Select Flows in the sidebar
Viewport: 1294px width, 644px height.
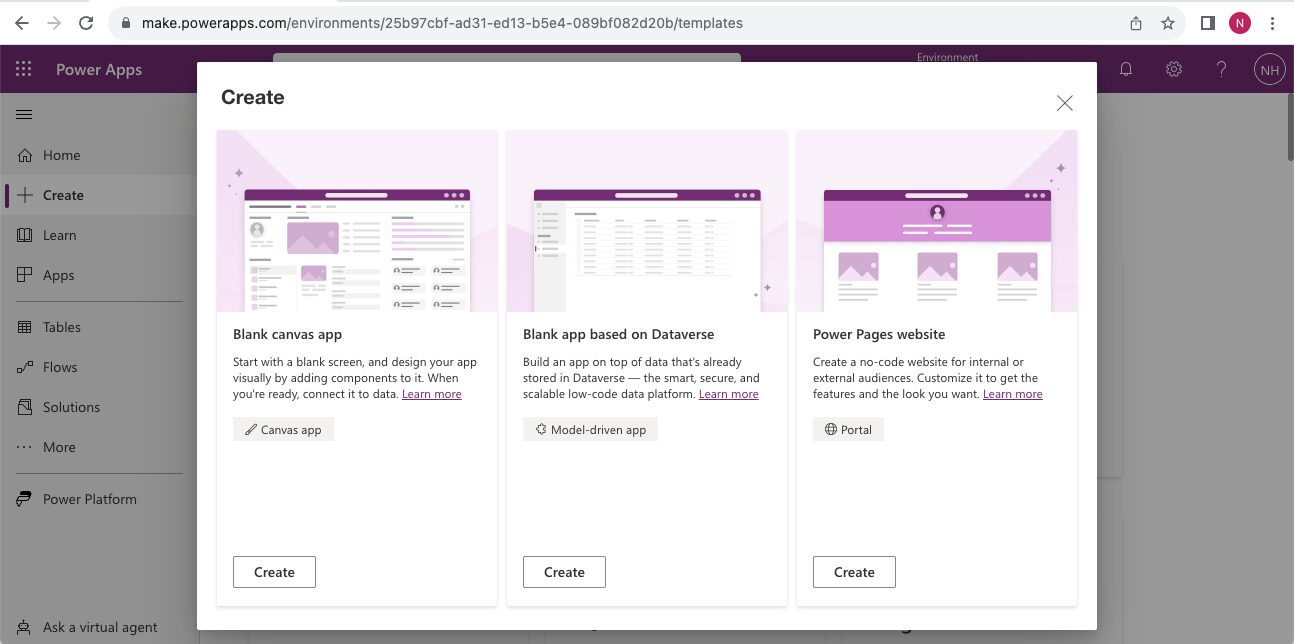60,367
